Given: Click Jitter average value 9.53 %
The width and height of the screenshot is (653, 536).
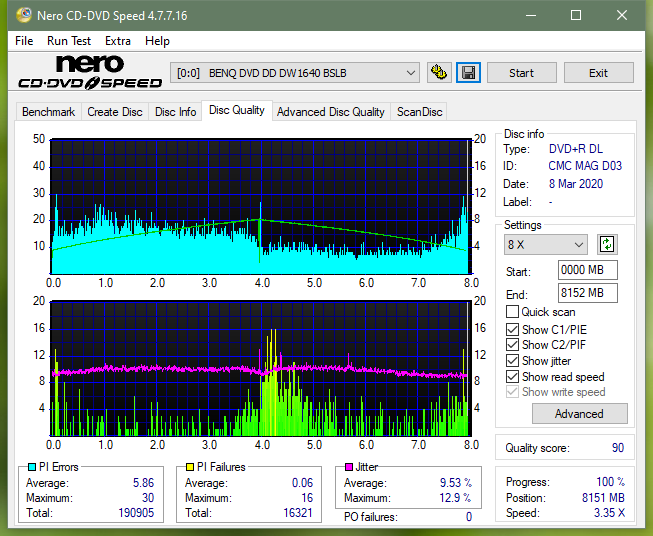Looking at the screenshot, I should (x=456, y=483).
